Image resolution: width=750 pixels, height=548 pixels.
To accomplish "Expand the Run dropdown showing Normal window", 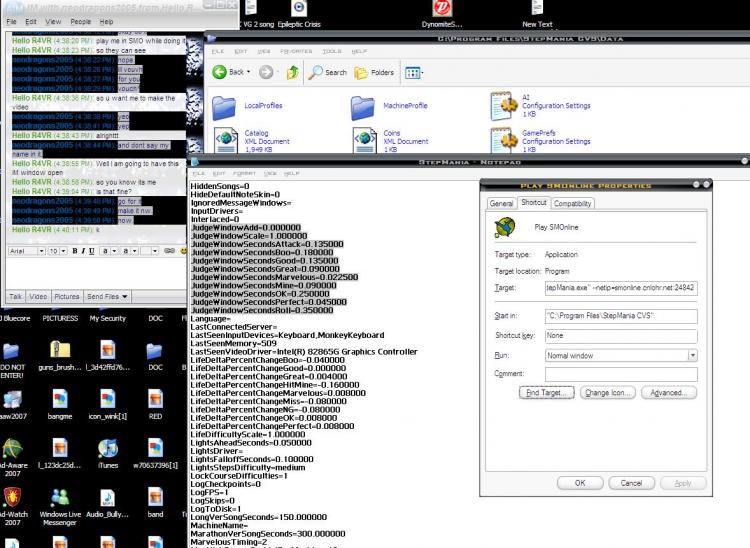I will 692,355.
